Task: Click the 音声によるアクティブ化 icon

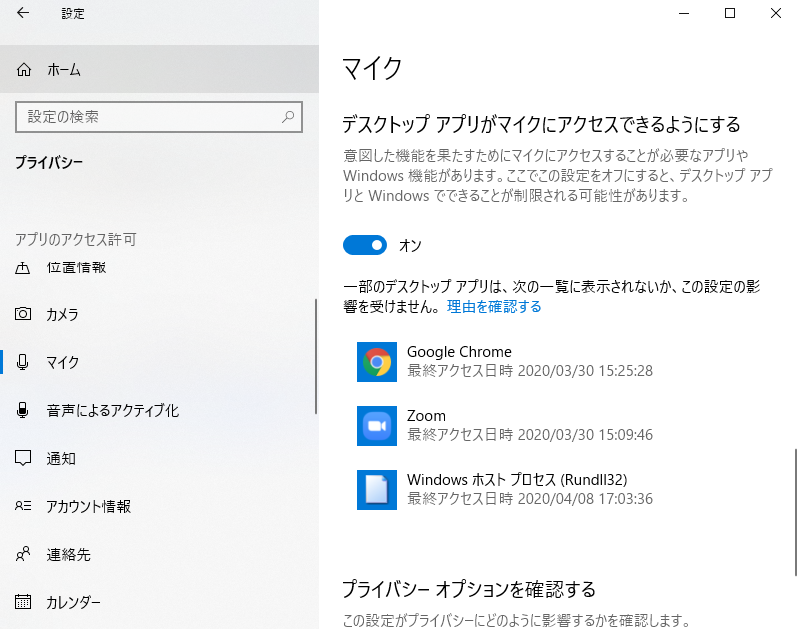Action: [x=22, y=410]
